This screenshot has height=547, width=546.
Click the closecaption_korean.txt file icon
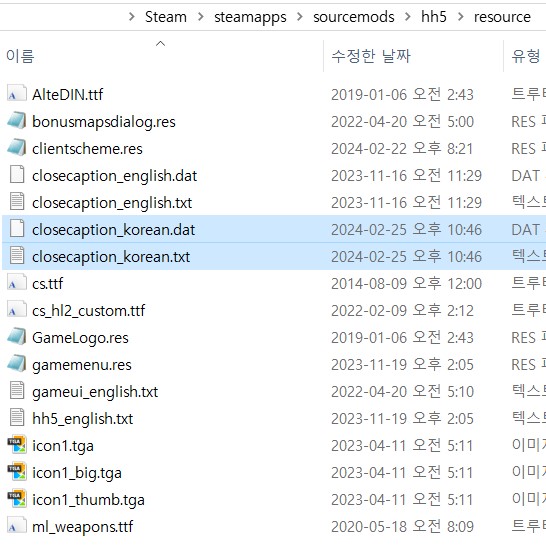click(x=16, y=256)
